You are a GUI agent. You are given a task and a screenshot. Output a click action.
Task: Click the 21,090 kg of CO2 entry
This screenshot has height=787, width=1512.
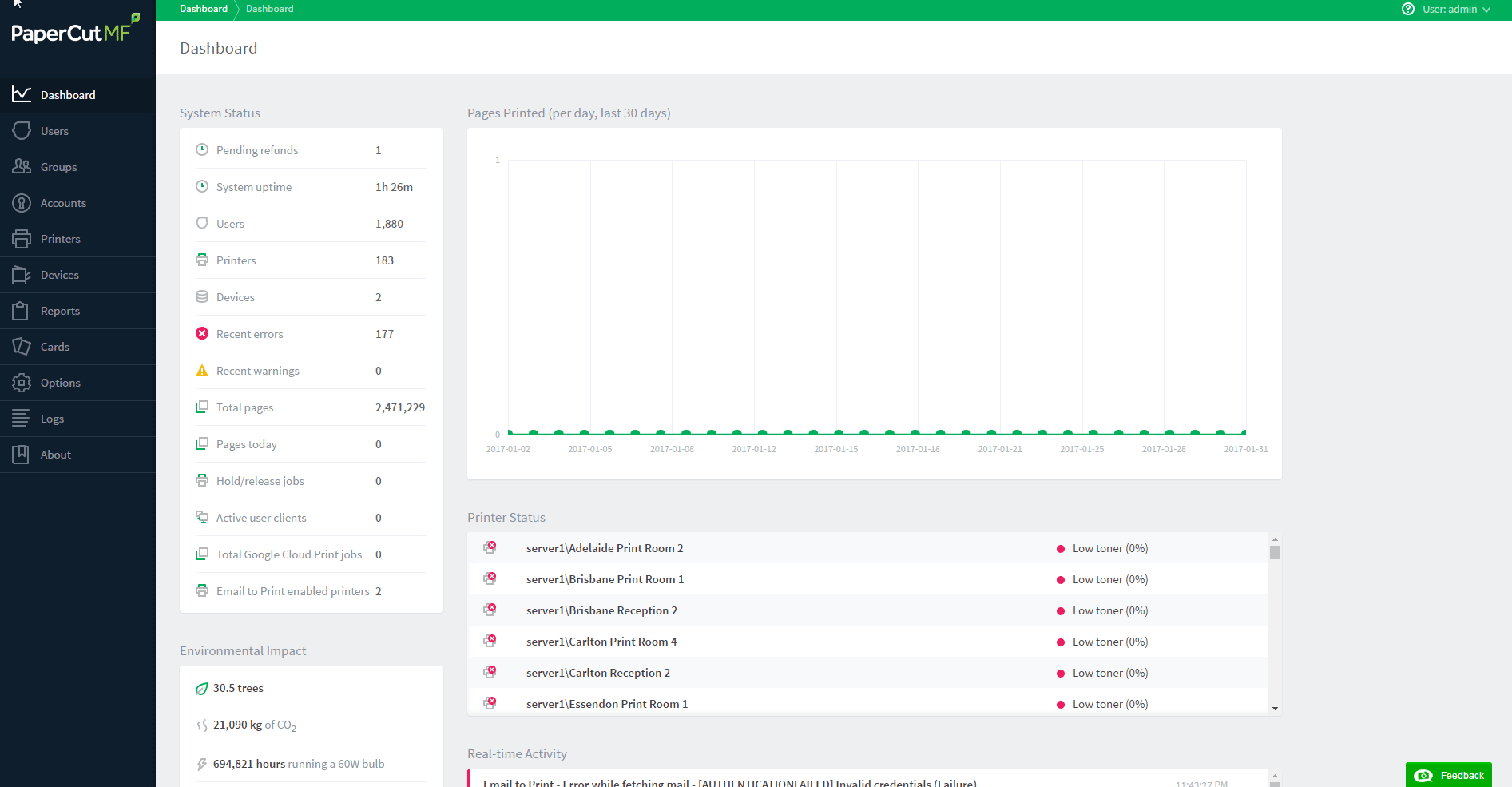254,725
